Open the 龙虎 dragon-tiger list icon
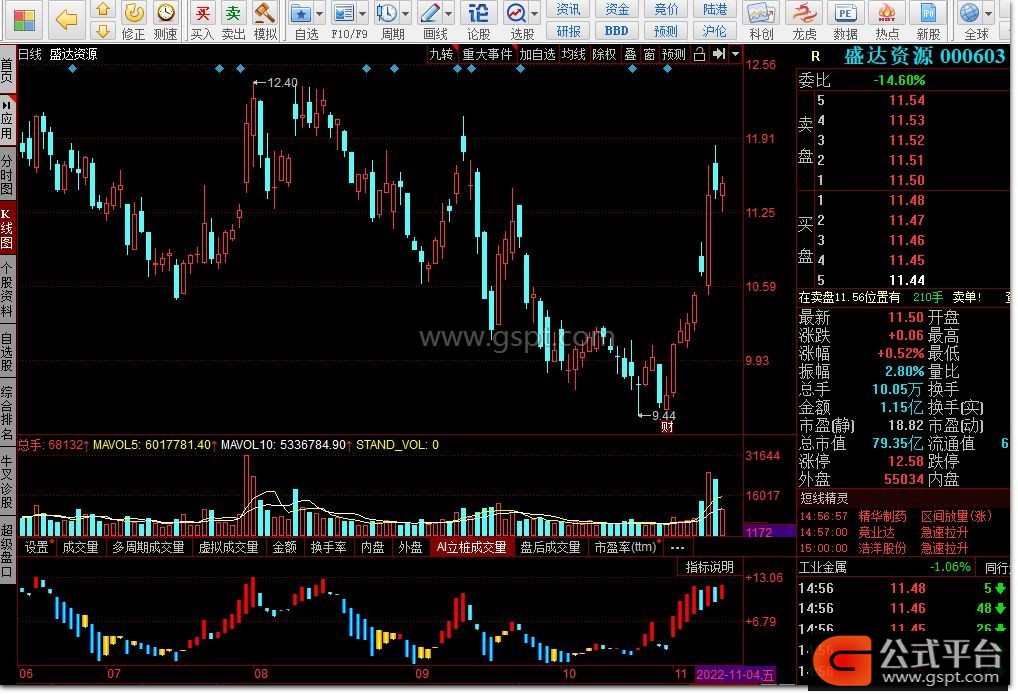Image resolution: width=1018 pixels, height=694 pixels. tap(804, 13)
